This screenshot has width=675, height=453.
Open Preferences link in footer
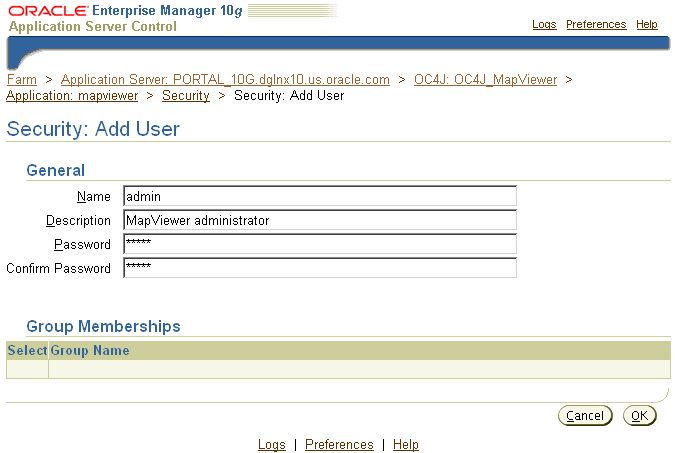coord(339,444)
